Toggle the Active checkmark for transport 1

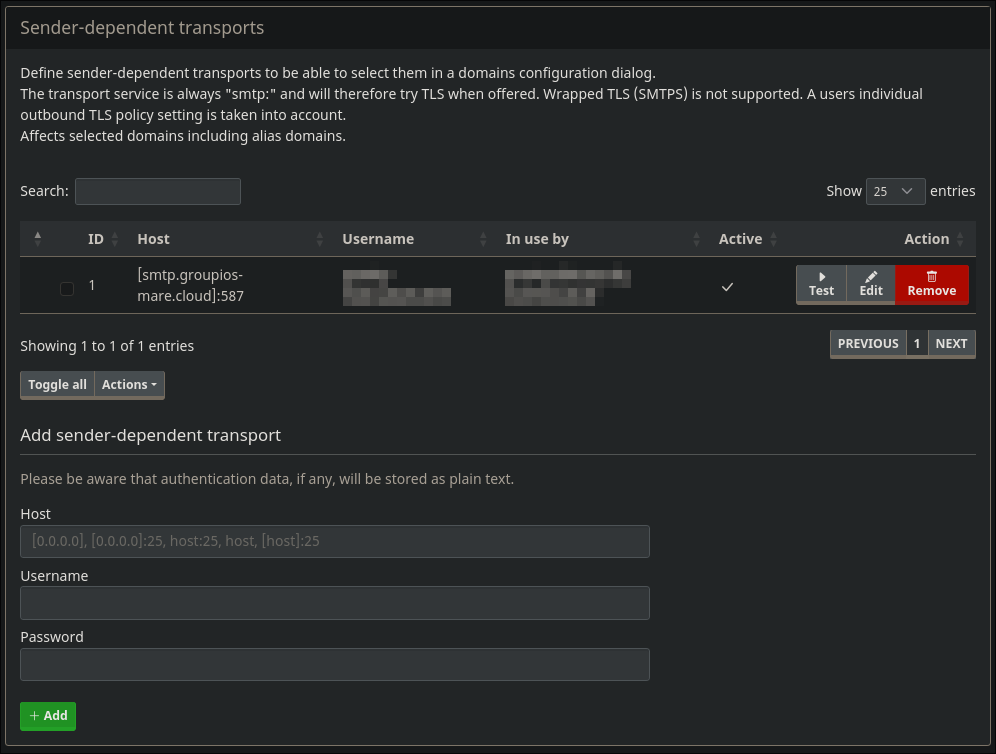point(727,287)
